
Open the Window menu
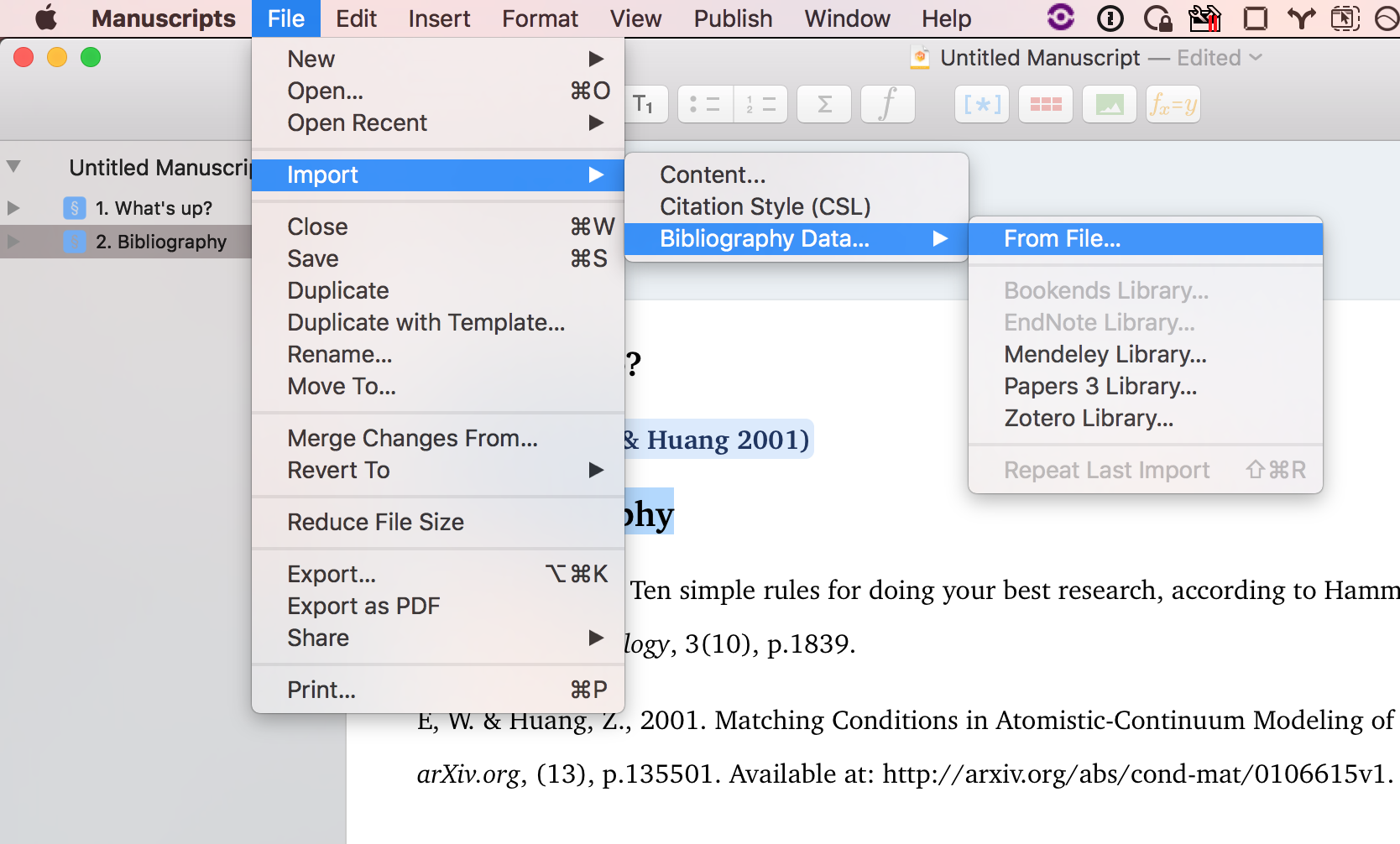847,18
